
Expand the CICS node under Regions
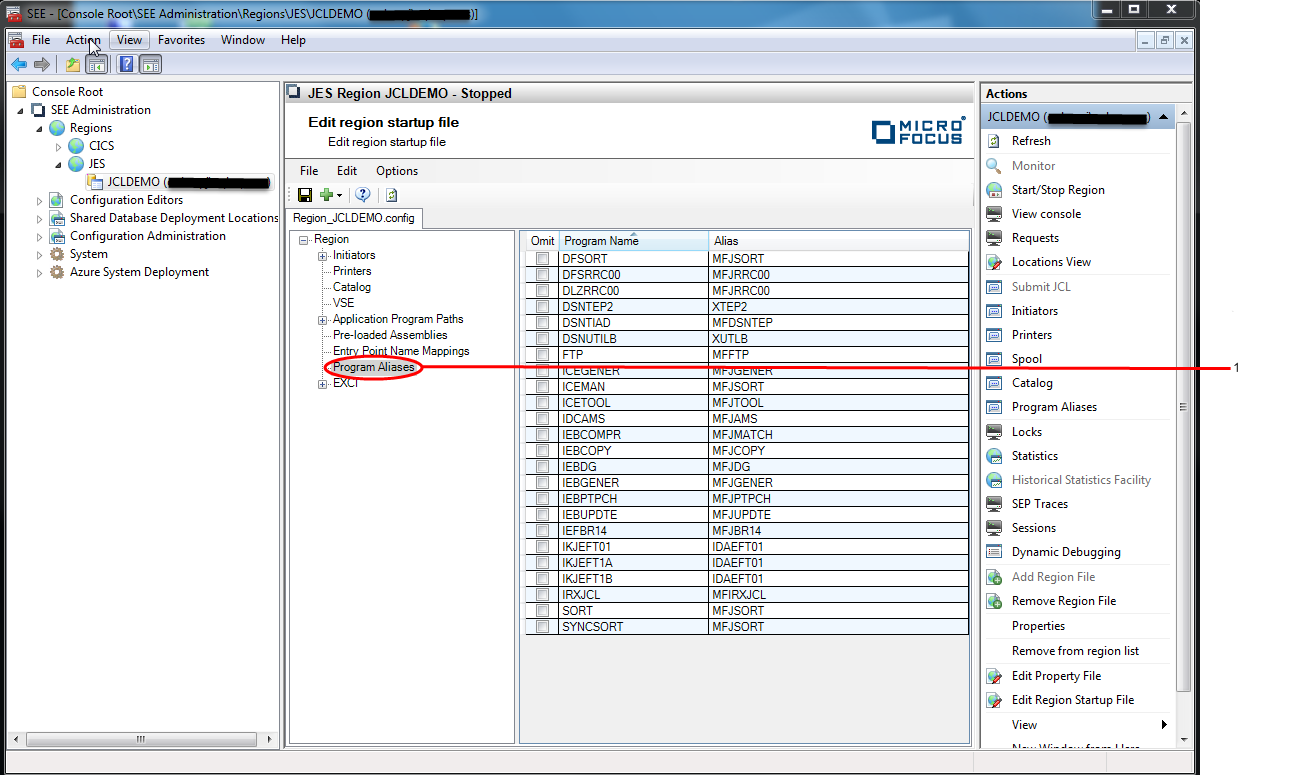click(58, 146)
